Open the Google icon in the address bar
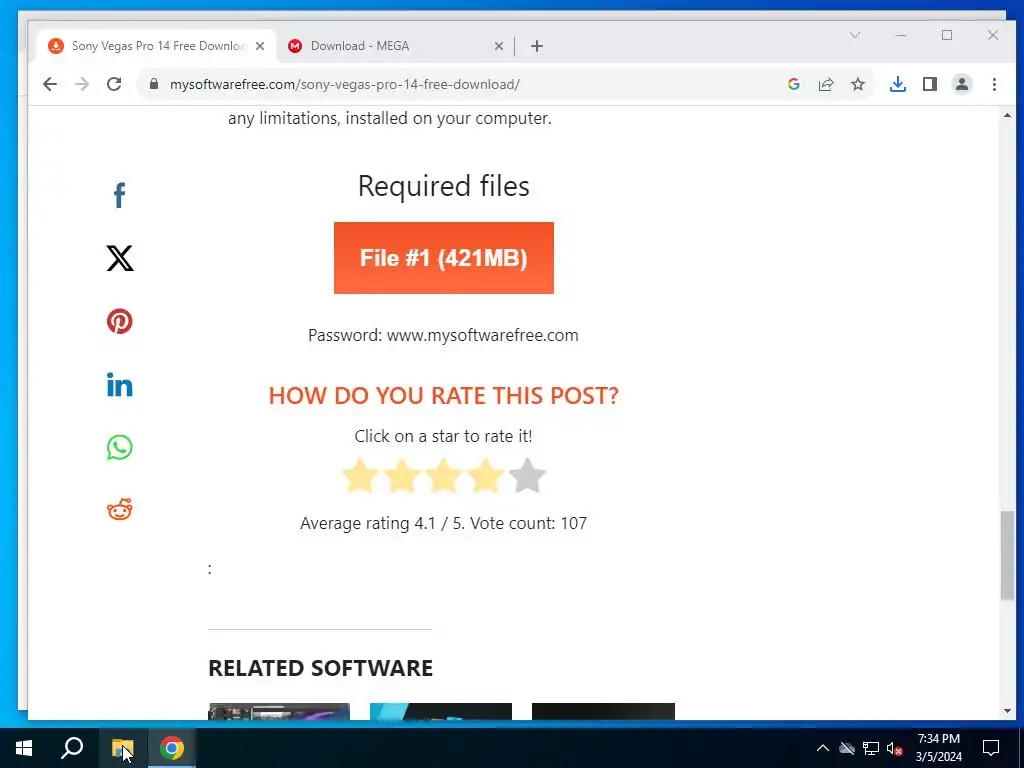The image size is (1024, 768). click(x=793, y=84)
